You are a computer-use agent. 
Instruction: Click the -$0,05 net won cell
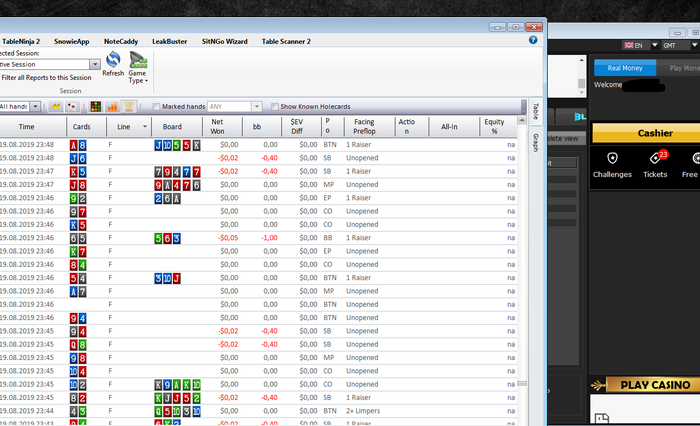(228, 238)
